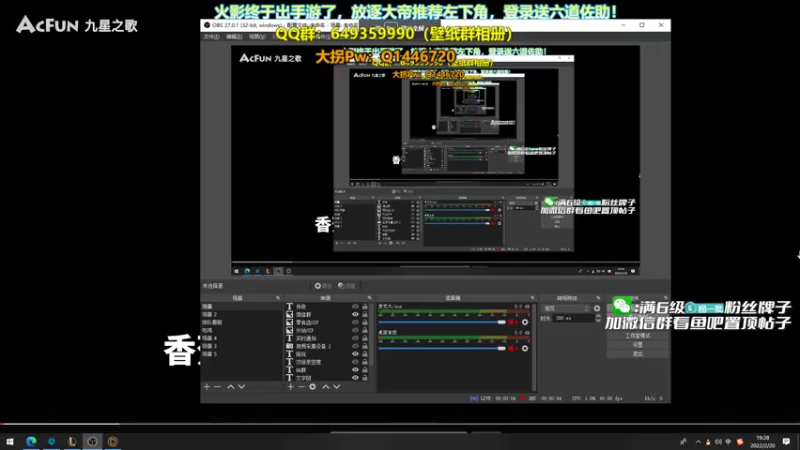Open 设置 settings button in Controls
Viewport: 800px width, 450px height.
(638, 344)
